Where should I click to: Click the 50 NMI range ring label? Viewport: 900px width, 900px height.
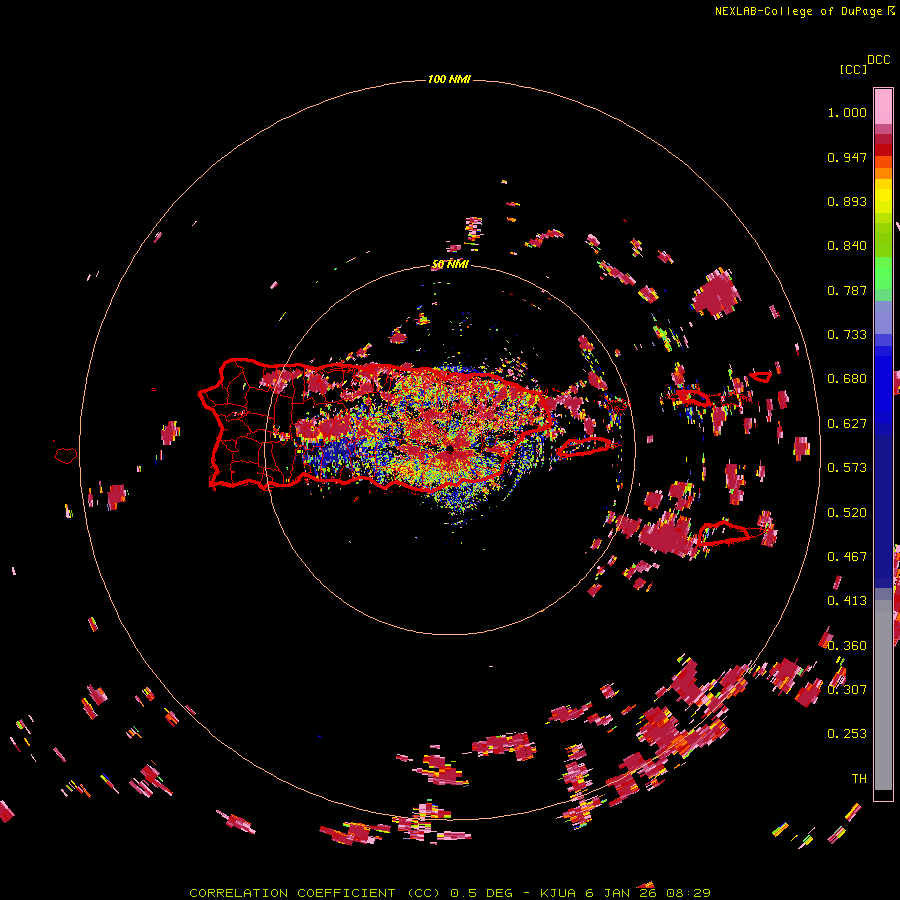click(x=450, y=265)
